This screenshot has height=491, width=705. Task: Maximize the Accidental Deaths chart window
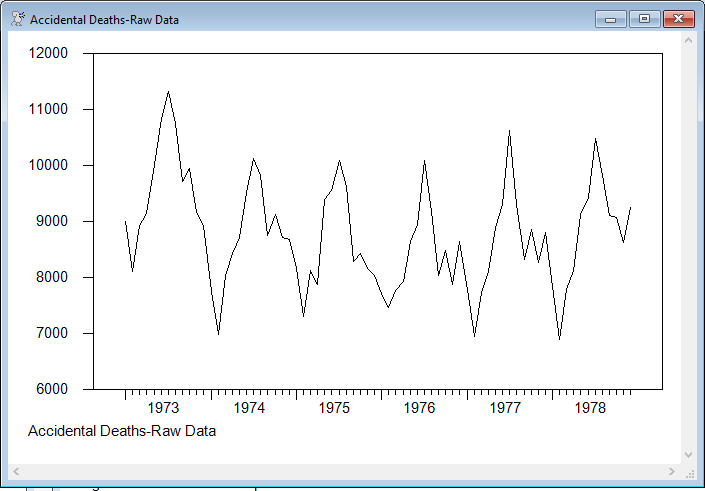tap(644, 19)
